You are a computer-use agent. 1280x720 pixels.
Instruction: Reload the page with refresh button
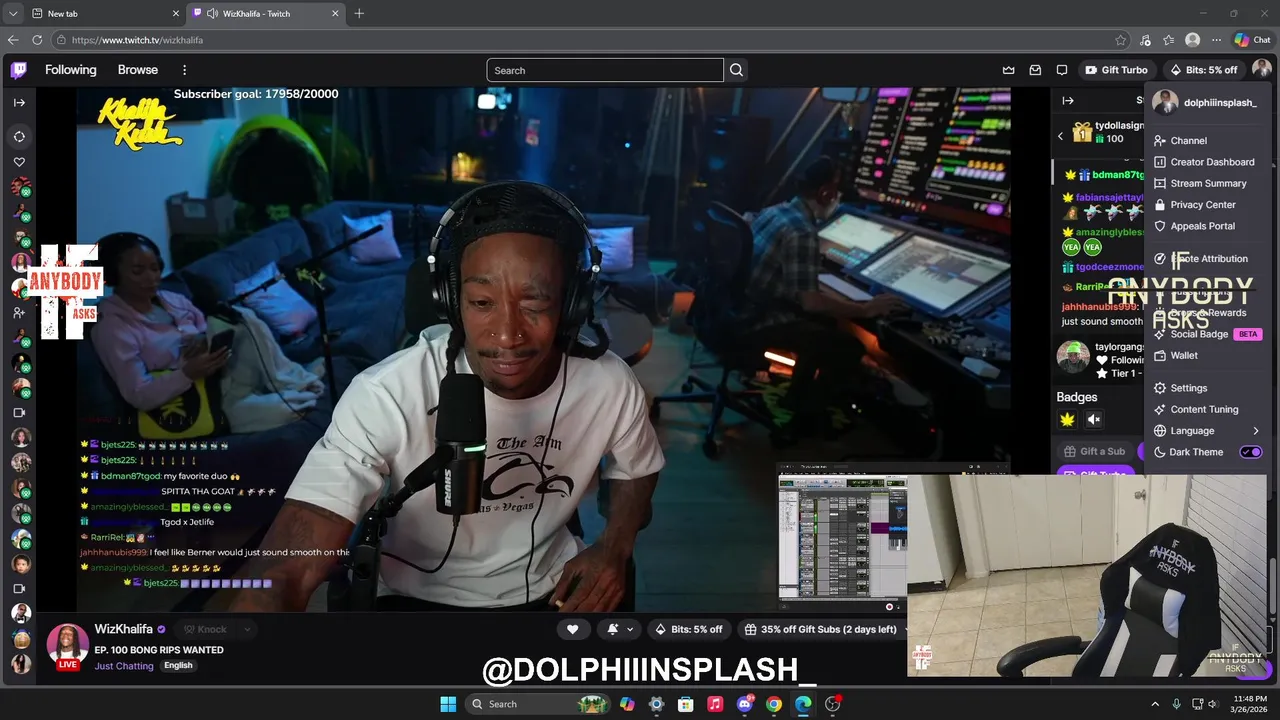37,40
